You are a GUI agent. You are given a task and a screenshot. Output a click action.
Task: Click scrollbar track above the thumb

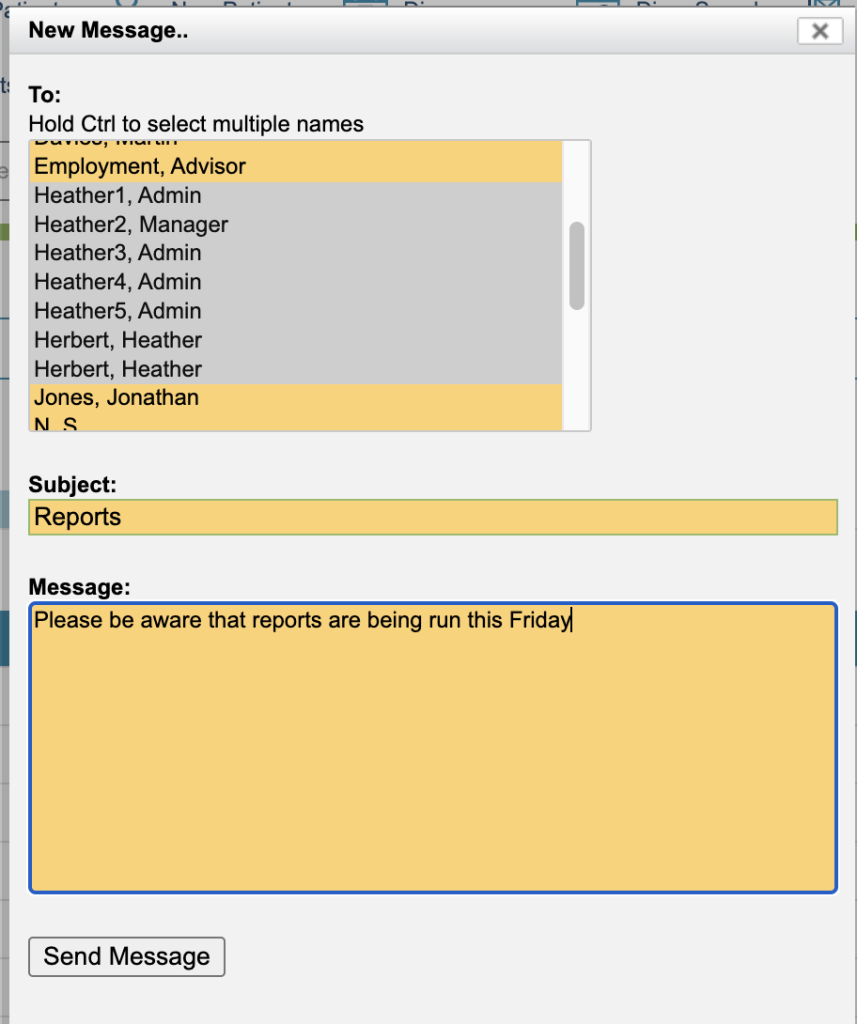pos(577,180)
